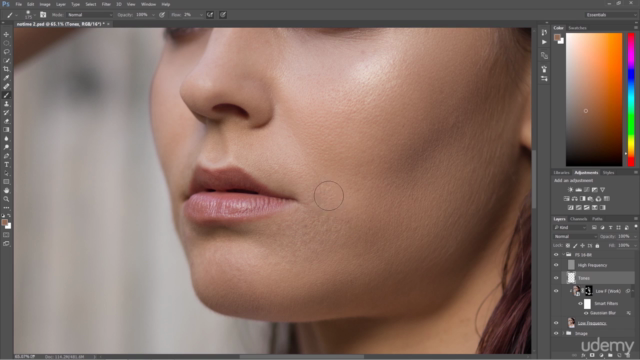This screenshot has height=360, width=640.
Task: Open the Flow dropdown arrow
Action: 201,15
